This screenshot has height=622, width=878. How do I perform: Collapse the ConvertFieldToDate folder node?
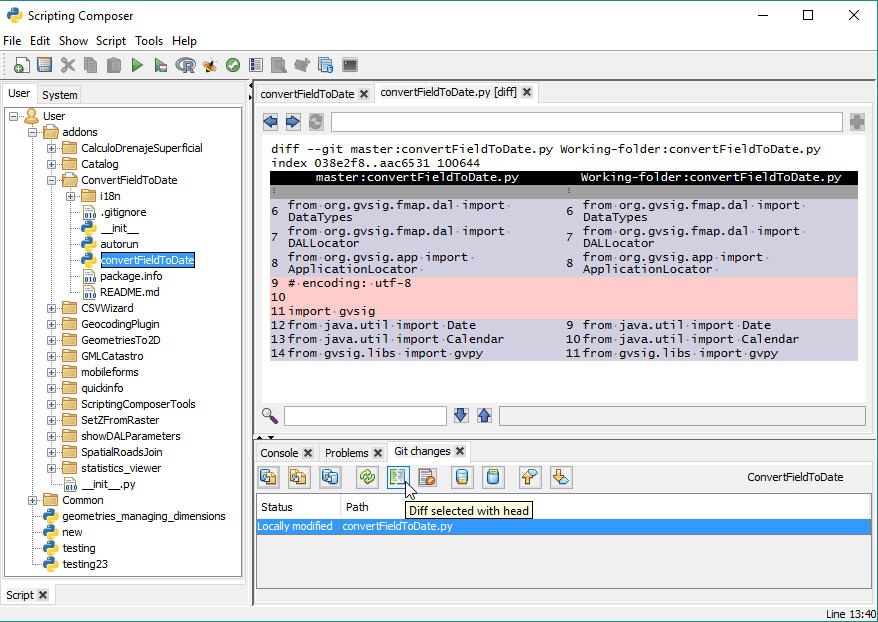[x=52, y=180]
